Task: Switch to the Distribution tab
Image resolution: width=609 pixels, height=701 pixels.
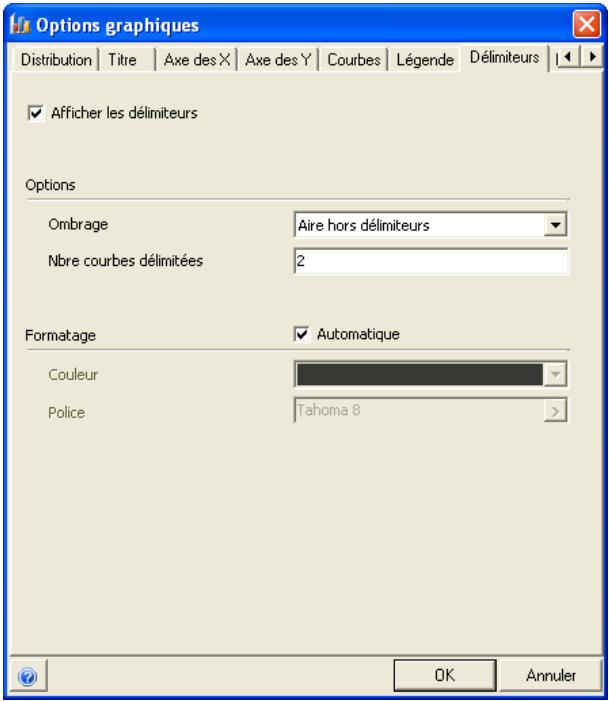Action: (x=56, y=59)
